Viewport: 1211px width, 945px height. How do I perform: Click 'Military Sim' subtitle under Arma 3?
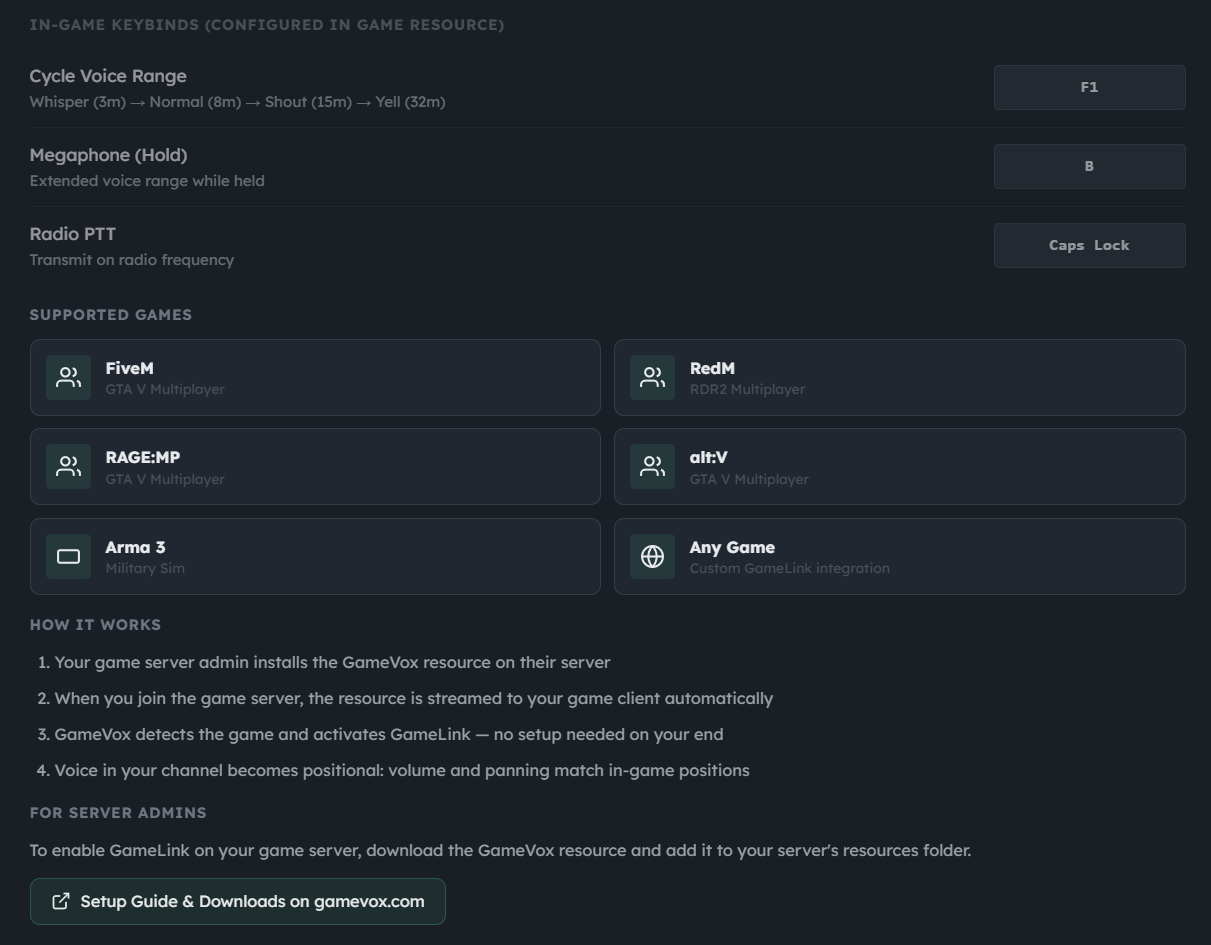click(x=145, y=568)
